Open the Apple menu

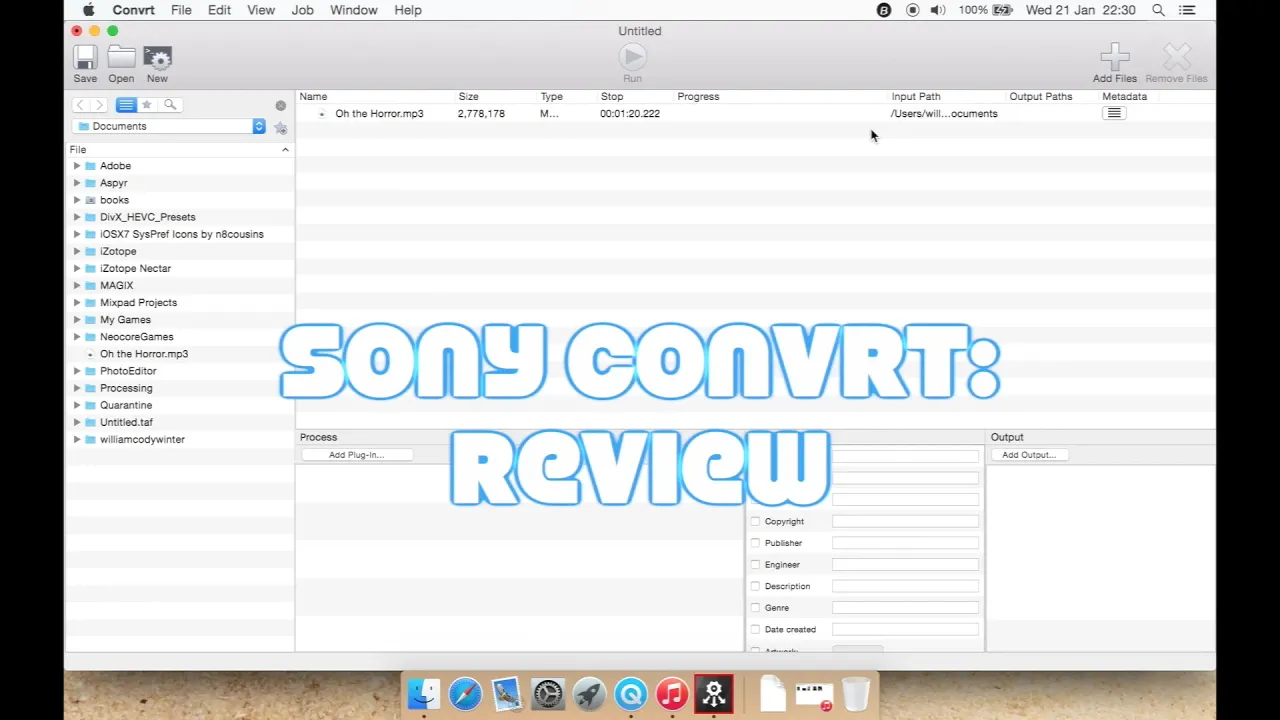tap(89, 10)
